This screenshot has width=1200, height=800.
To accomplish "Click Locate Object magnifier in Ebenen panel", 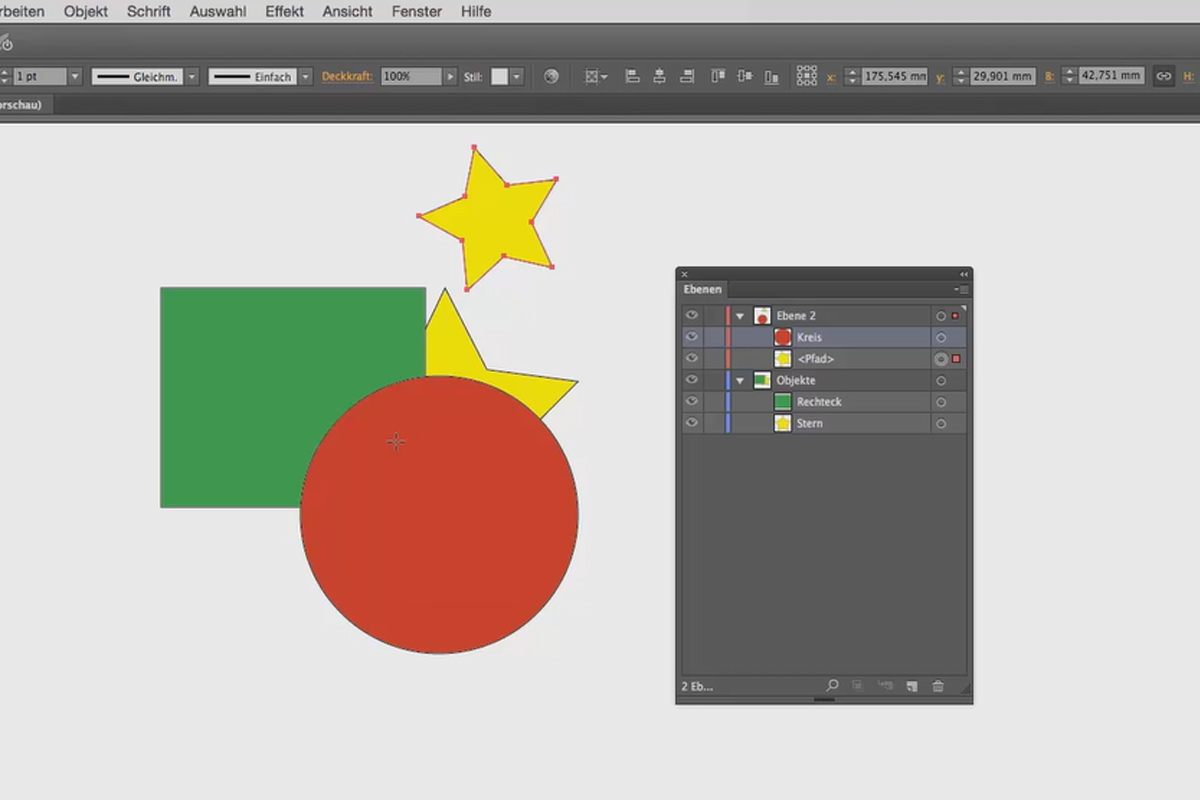I will pyautogui.click(x=832, y=686).
